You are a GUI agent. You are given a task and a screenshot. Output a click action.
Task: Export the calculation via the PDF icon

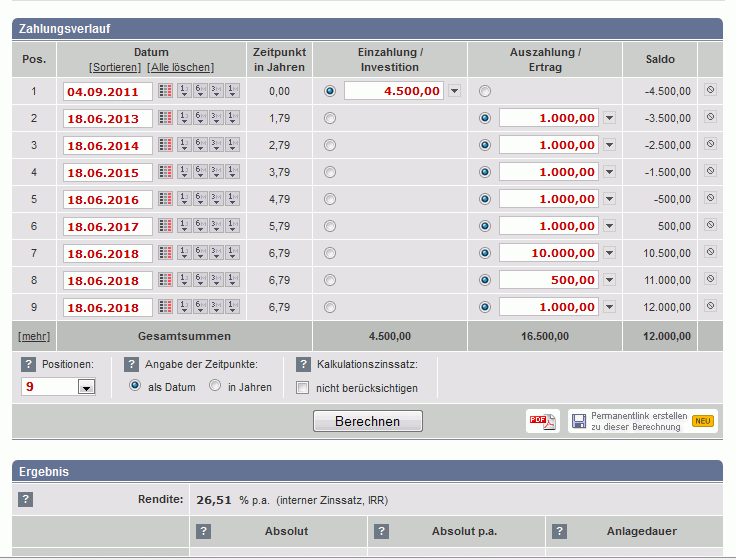click(x=543, y=421)
